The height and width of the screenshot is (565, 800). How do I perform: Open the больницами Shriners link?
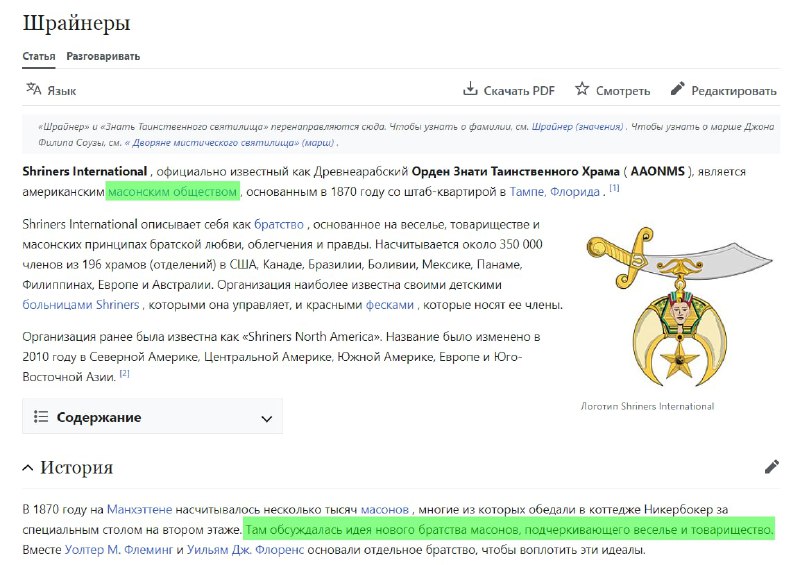pos(81,305)
